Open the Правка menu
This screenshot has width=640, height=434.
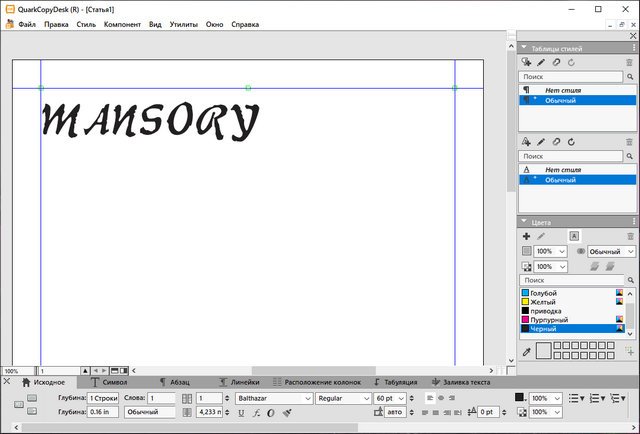(x=56, y=24)
